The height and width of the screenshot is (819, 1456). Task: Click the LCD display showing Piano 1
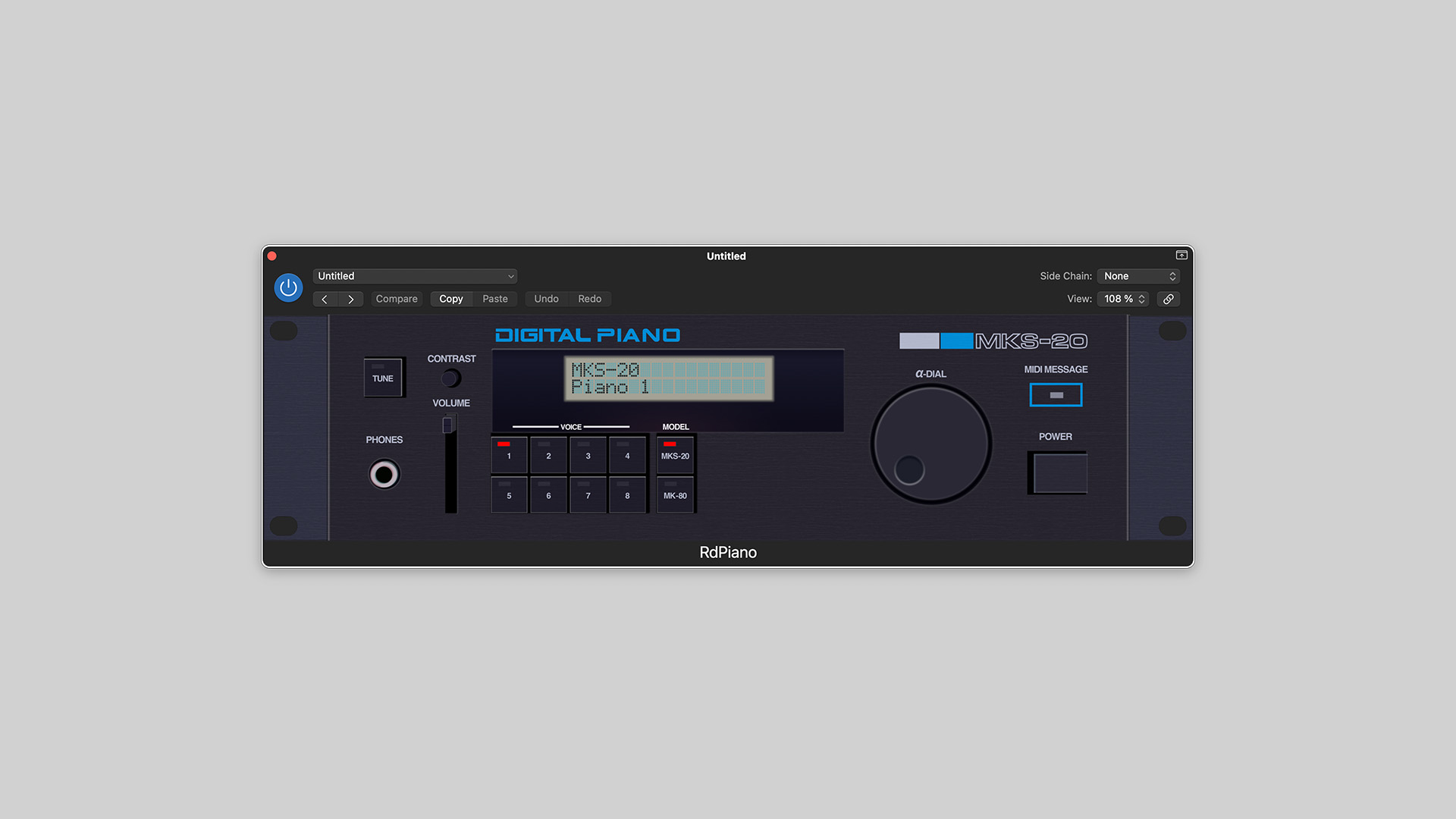pyautogui.click(x=668, y=378)
